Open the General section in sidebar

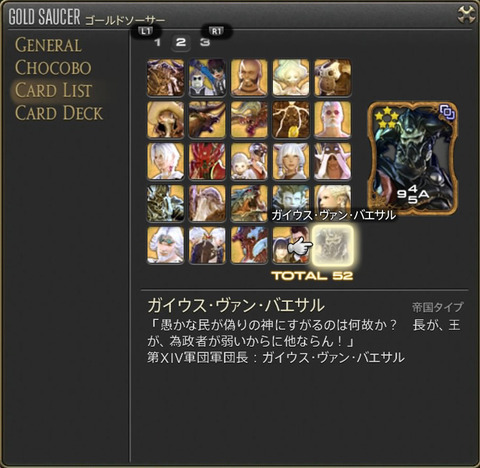point(48,45)
